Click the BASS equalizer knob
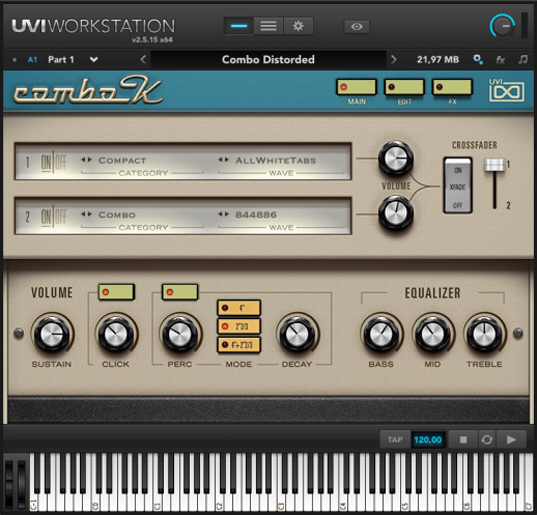The width and height of the screenshot is (537, 515). [381, 334]
